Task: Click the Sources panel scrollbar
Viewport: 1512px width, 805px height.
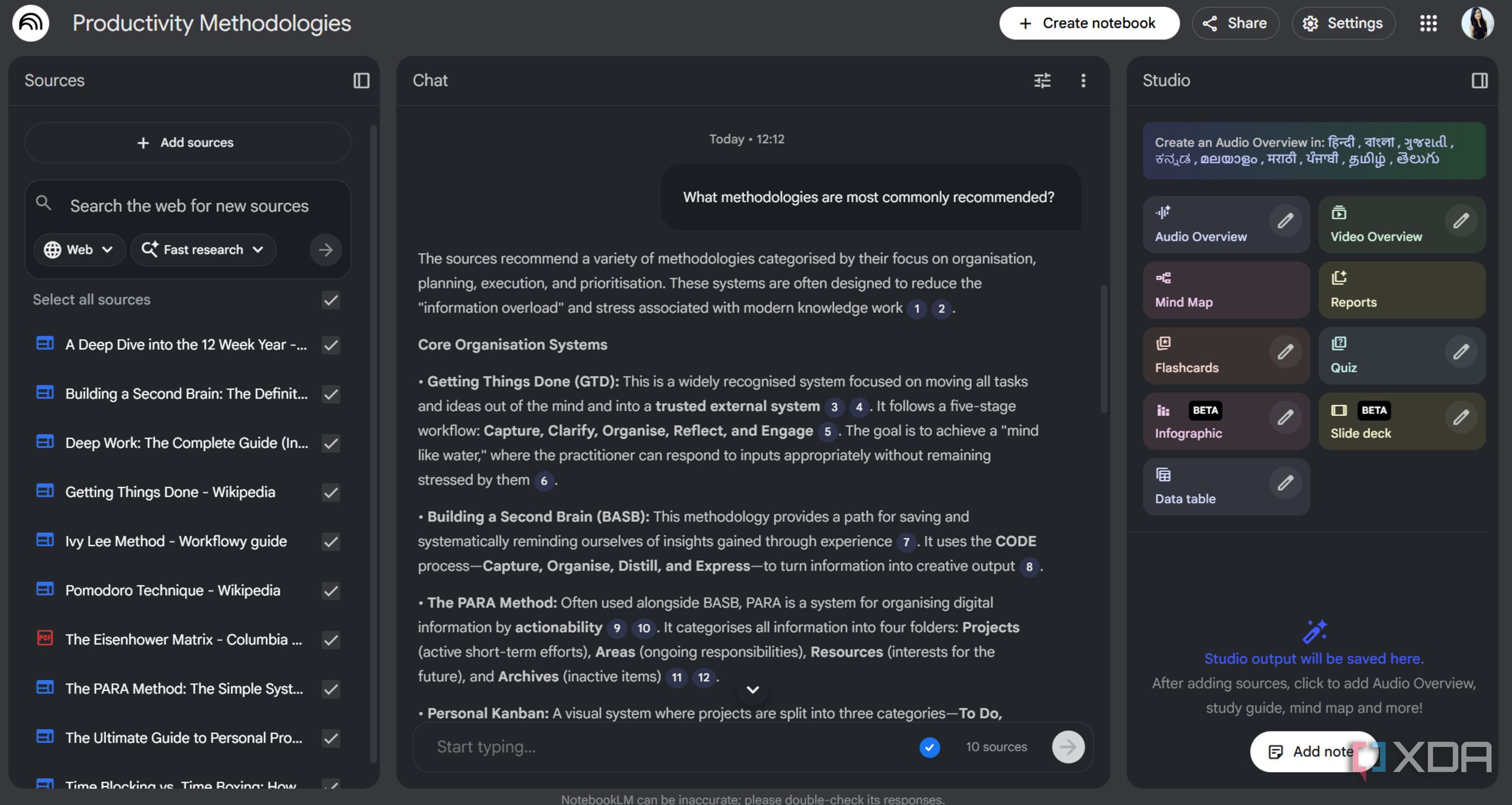Action: 373,444
